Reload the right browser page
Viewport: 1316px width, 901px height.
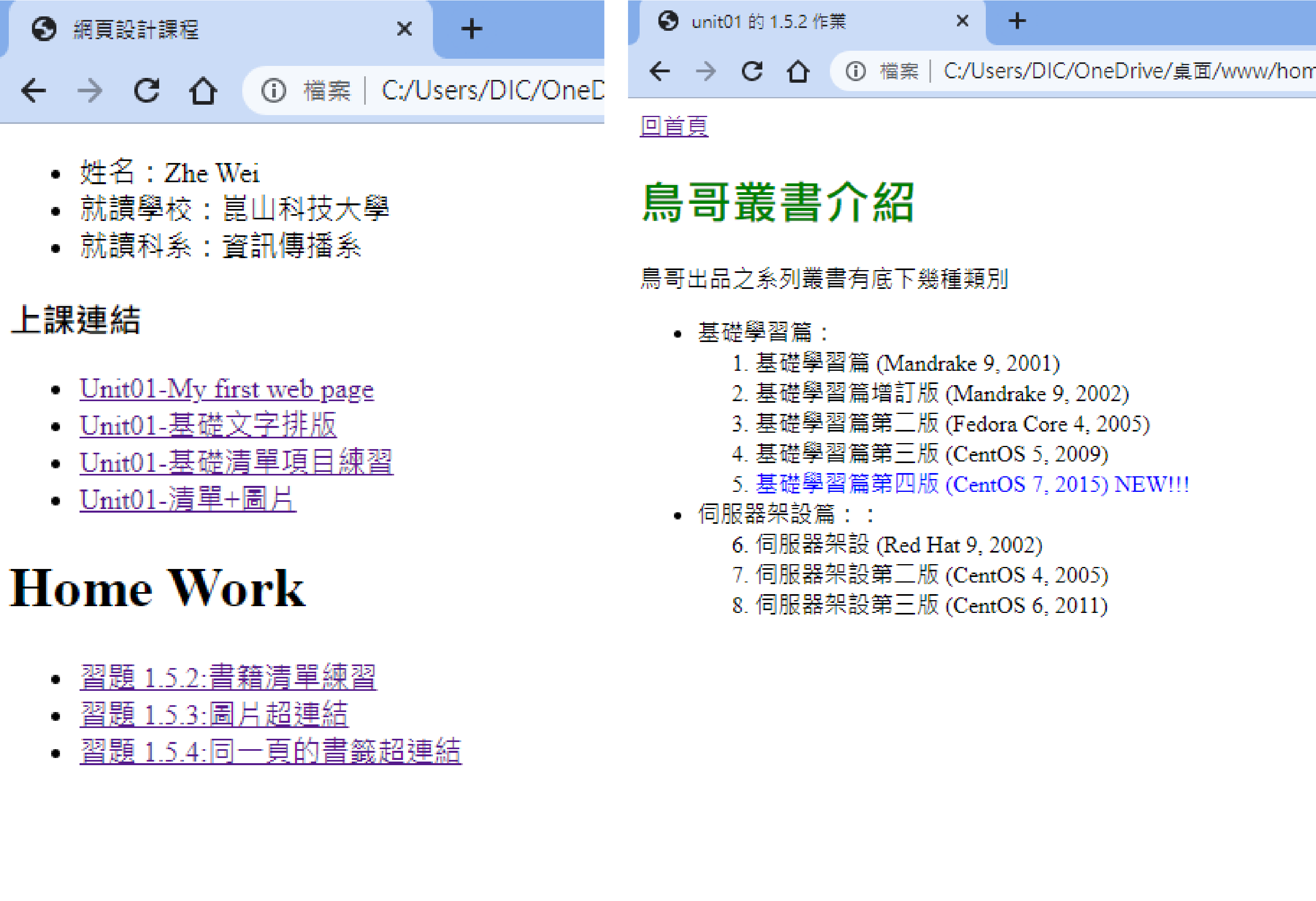752,71
